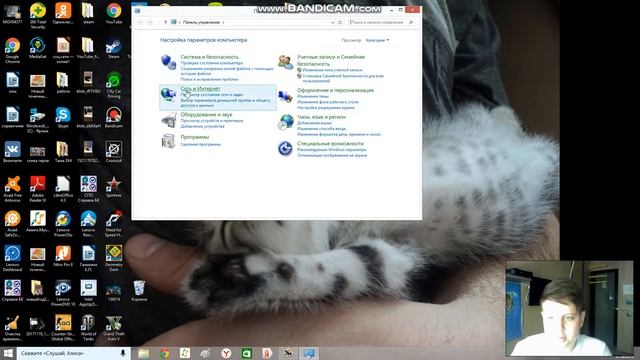Viewport: 640px width, 360px height.
Task: Select Counter-Strike Global Offensive shortcut
Action: 63,328
